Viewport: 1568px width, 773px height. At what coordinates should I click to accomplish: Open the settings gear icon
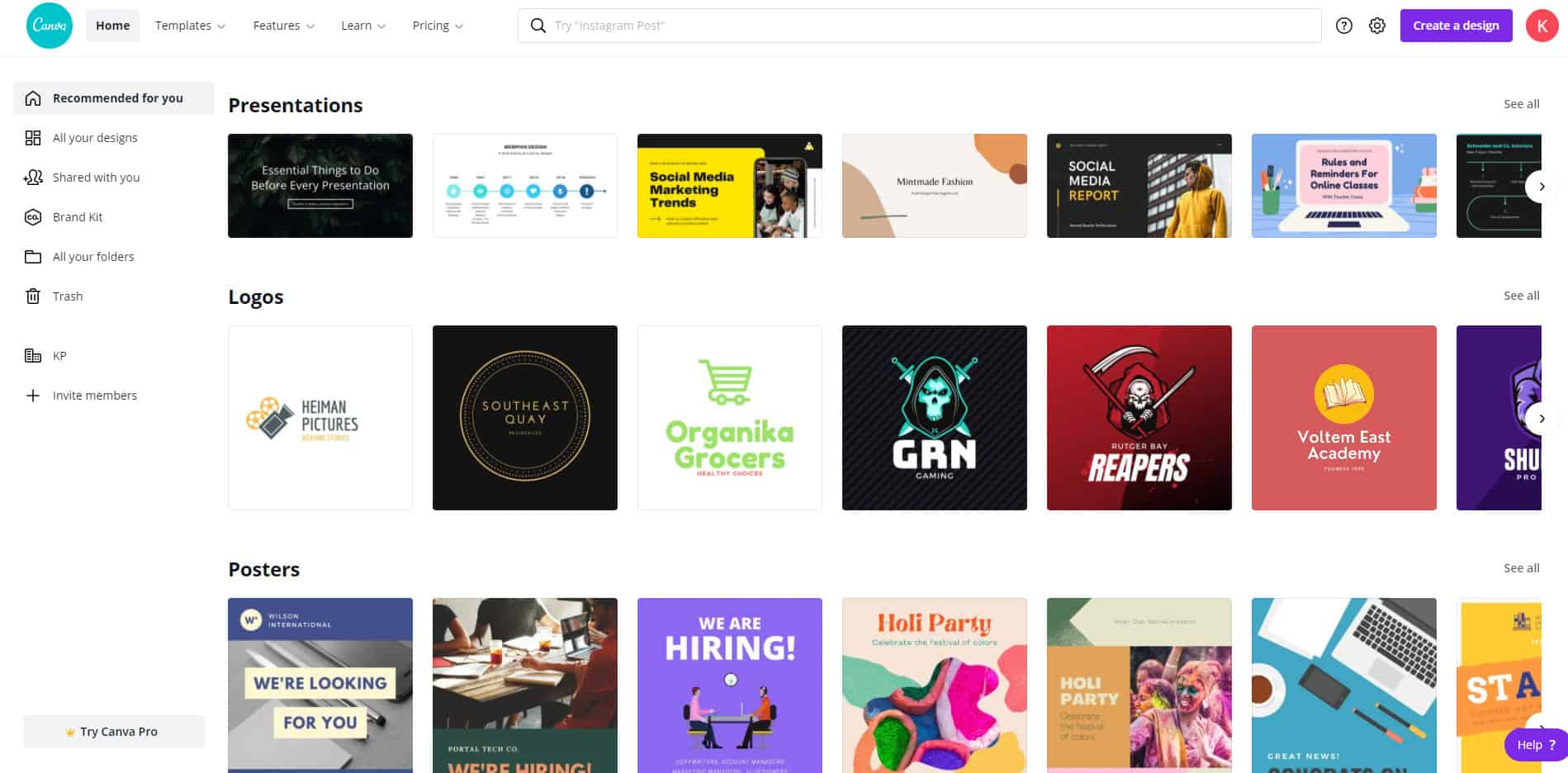tap(1377, 26)
